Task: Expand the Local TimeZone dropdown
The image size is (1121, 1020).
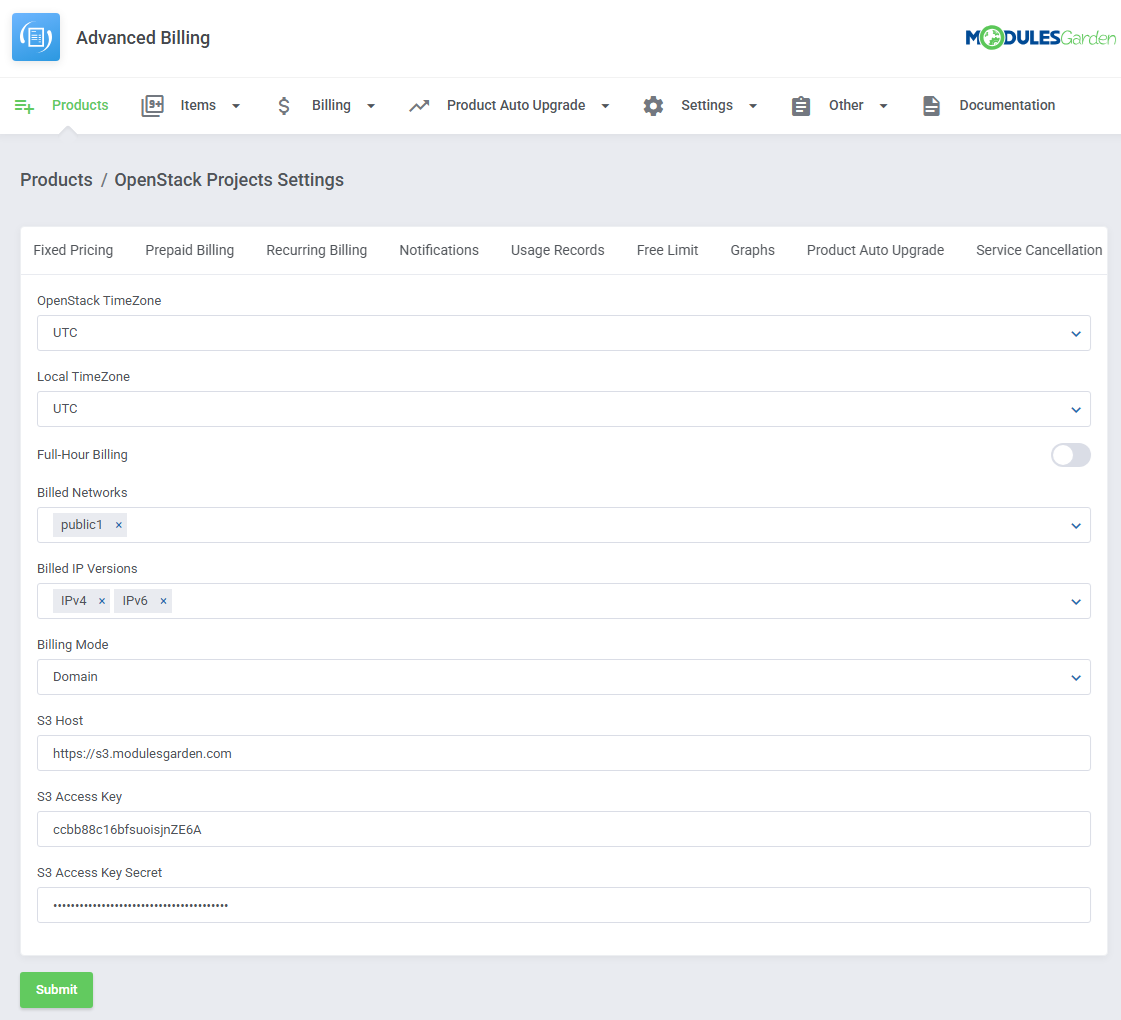Action: tap(563, 409)
